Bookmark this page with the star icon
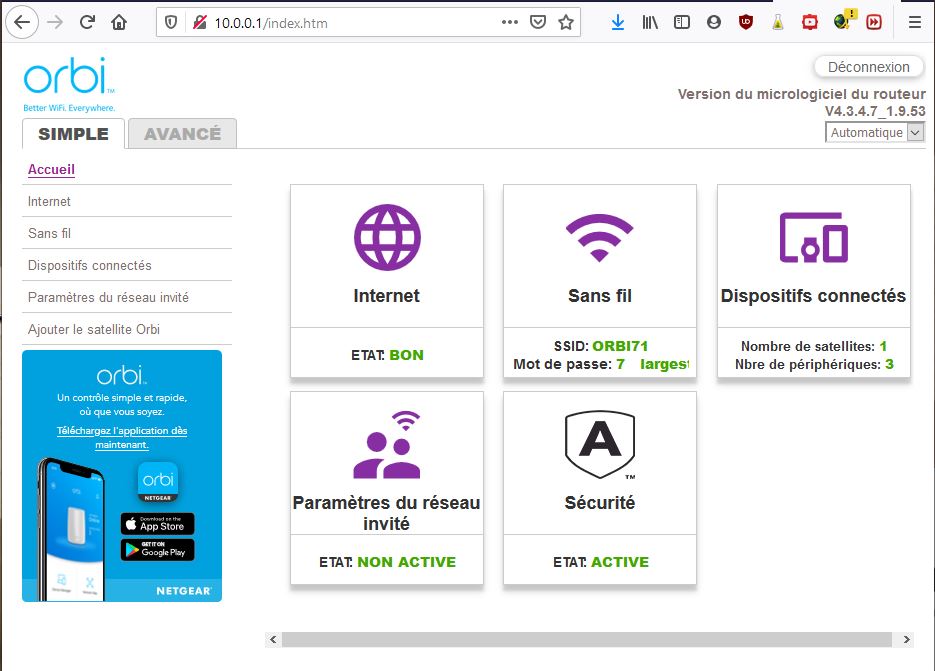The width and height of the screenshot is (935, 671). (x=566, y=22)
